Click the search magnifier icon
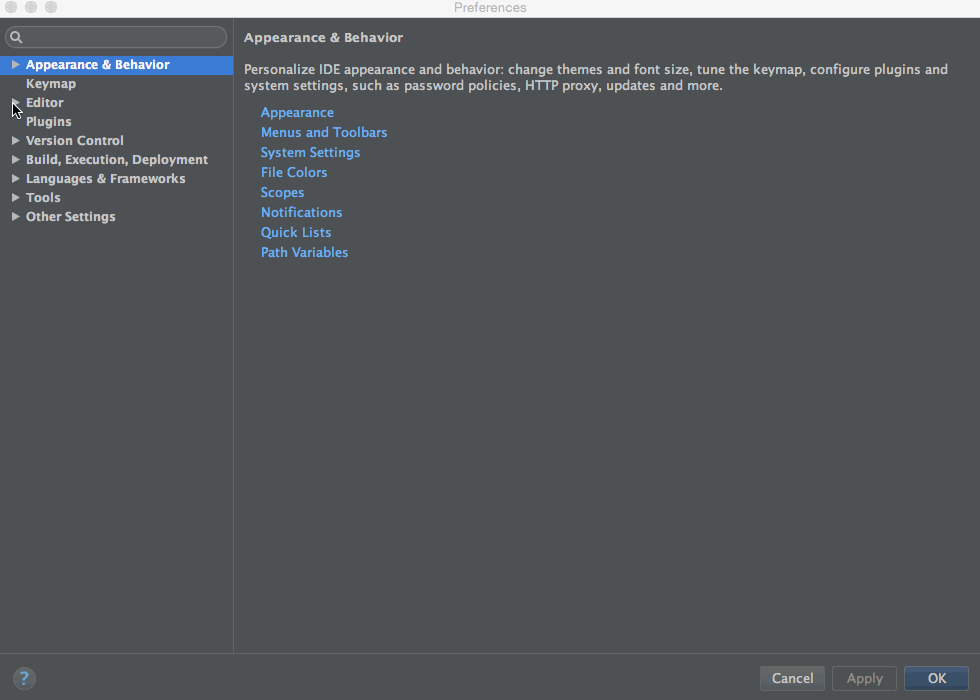980x700 pixels. click(16, 37)
